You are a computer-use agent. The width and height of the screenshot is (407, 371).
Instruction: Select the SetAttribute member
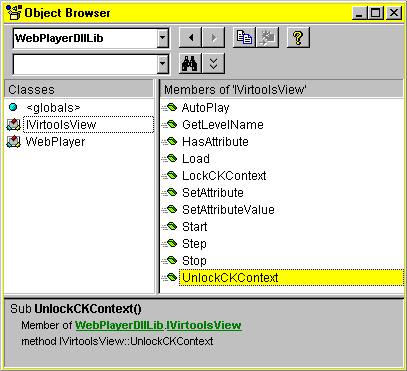213,193
